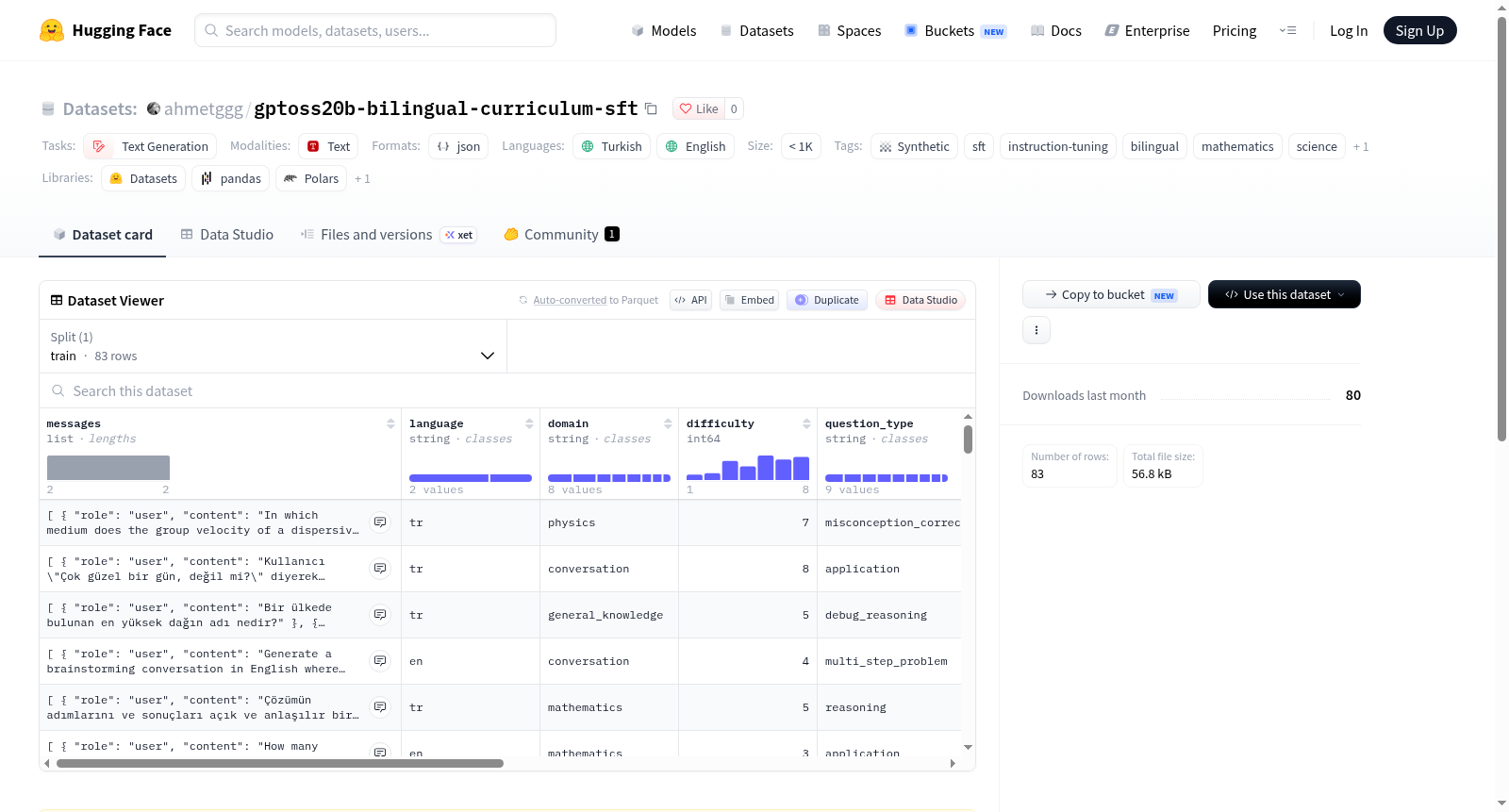Open Enterprise in the top navigation
The image size is (1509, 812).
[x=1147, y=31]
